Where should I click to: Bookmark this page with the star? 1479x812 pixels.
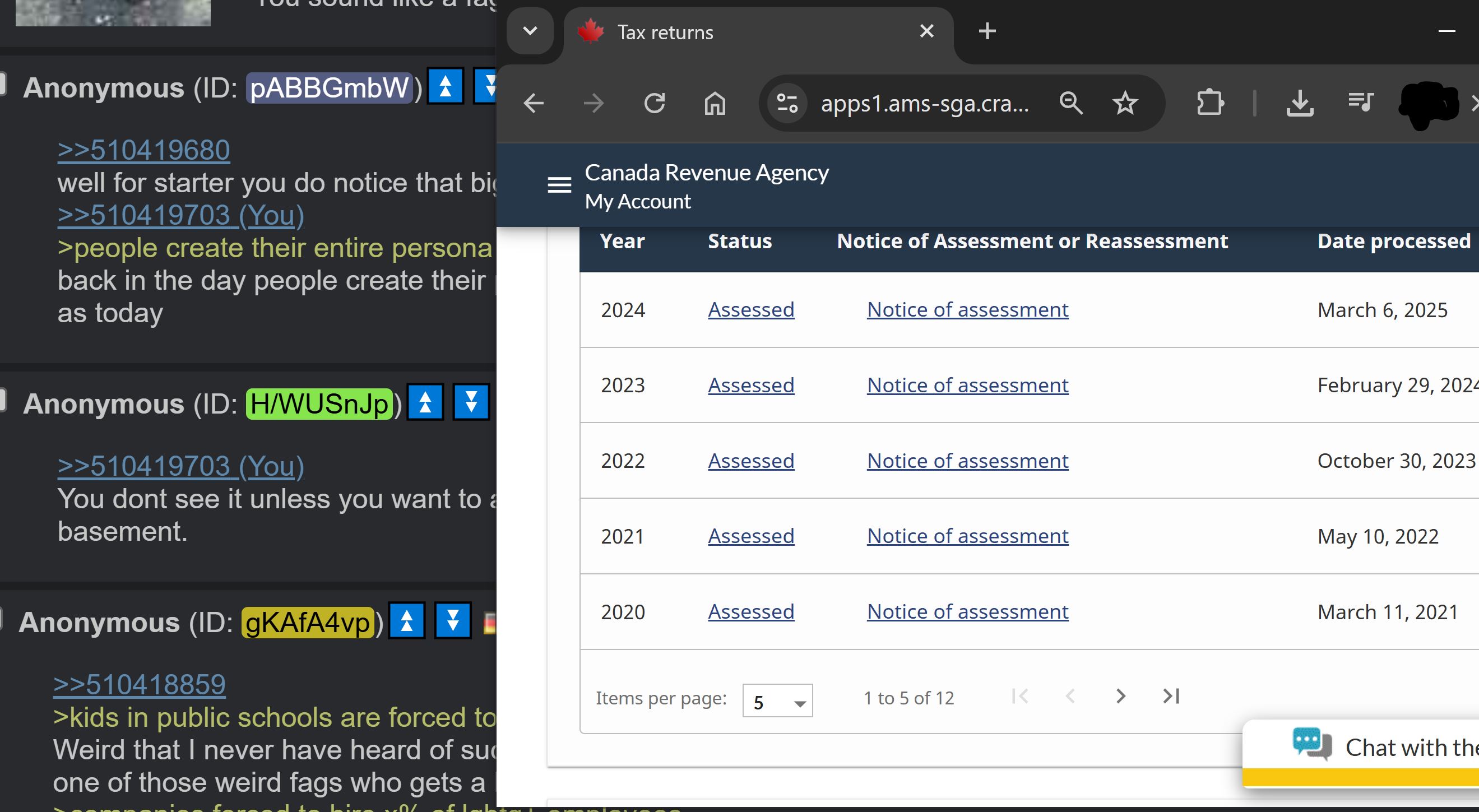1125,103
